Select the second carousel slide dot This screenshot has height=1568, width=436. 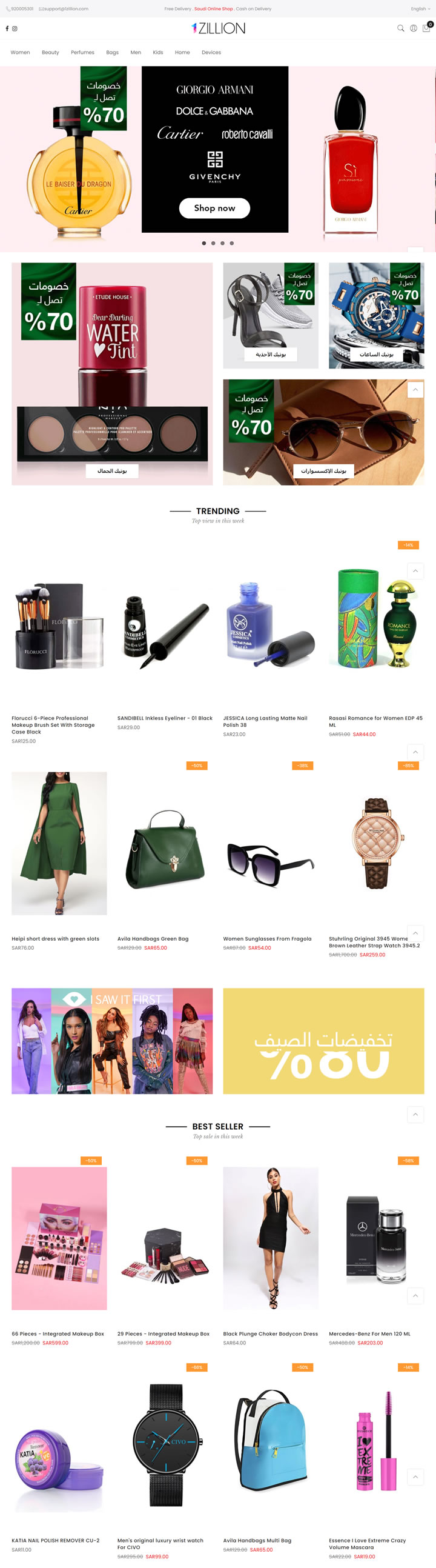click(x=213, y=243)
